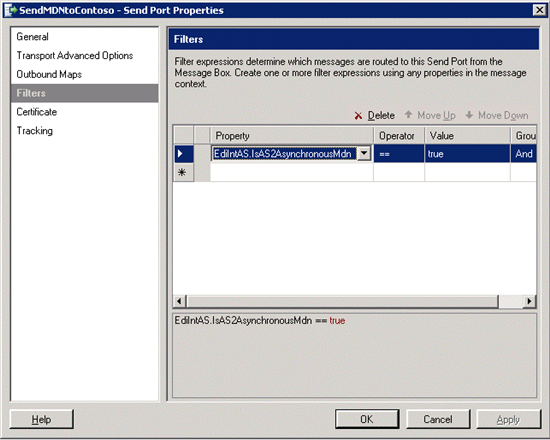Image resolution: width=550 pixels, height=440 pixels.
Task: Select the current row arrow indicator
Action: (183, 154)
